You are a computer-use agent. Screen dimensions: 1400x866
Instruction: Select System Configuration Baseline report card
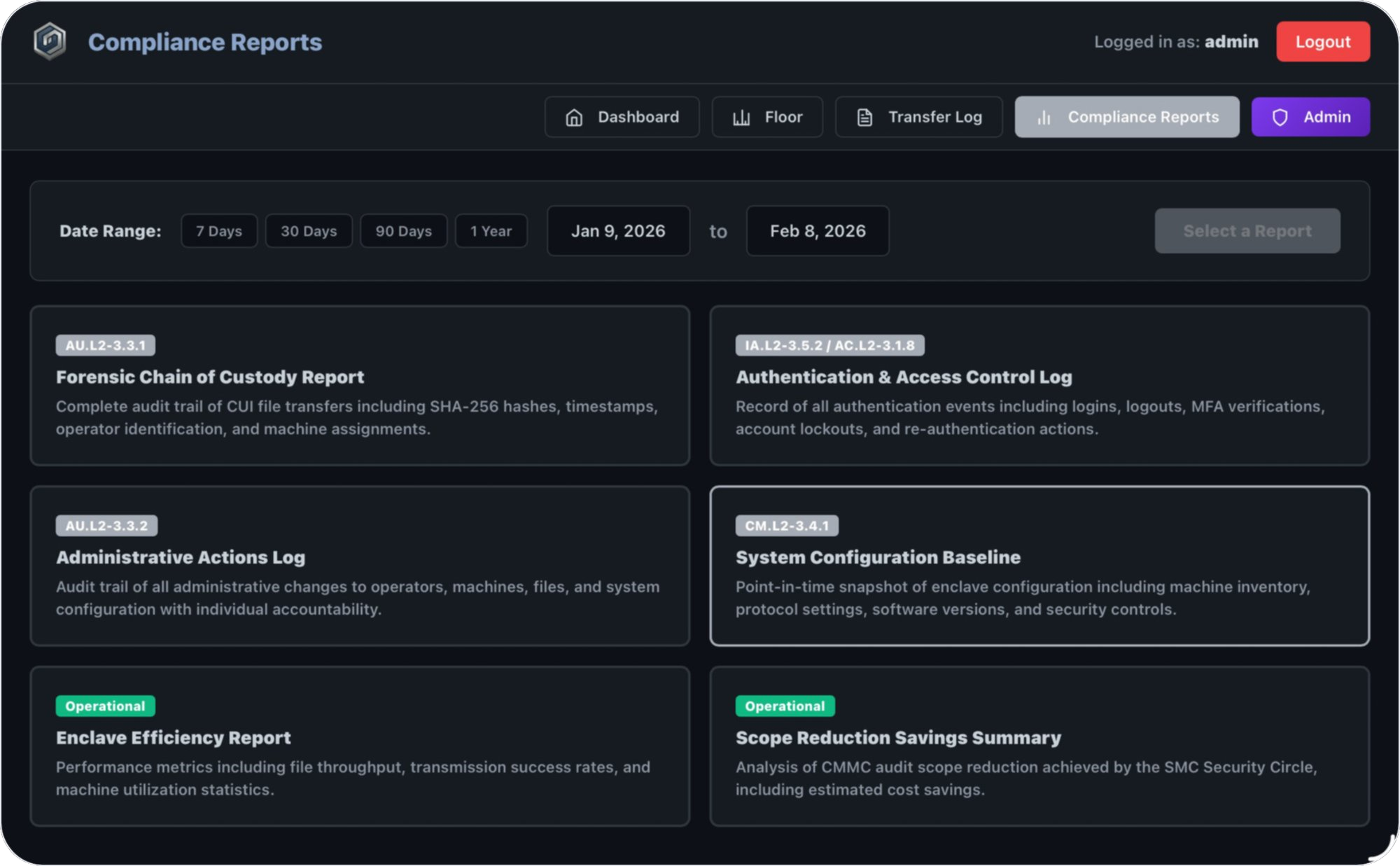point(1039,566)
